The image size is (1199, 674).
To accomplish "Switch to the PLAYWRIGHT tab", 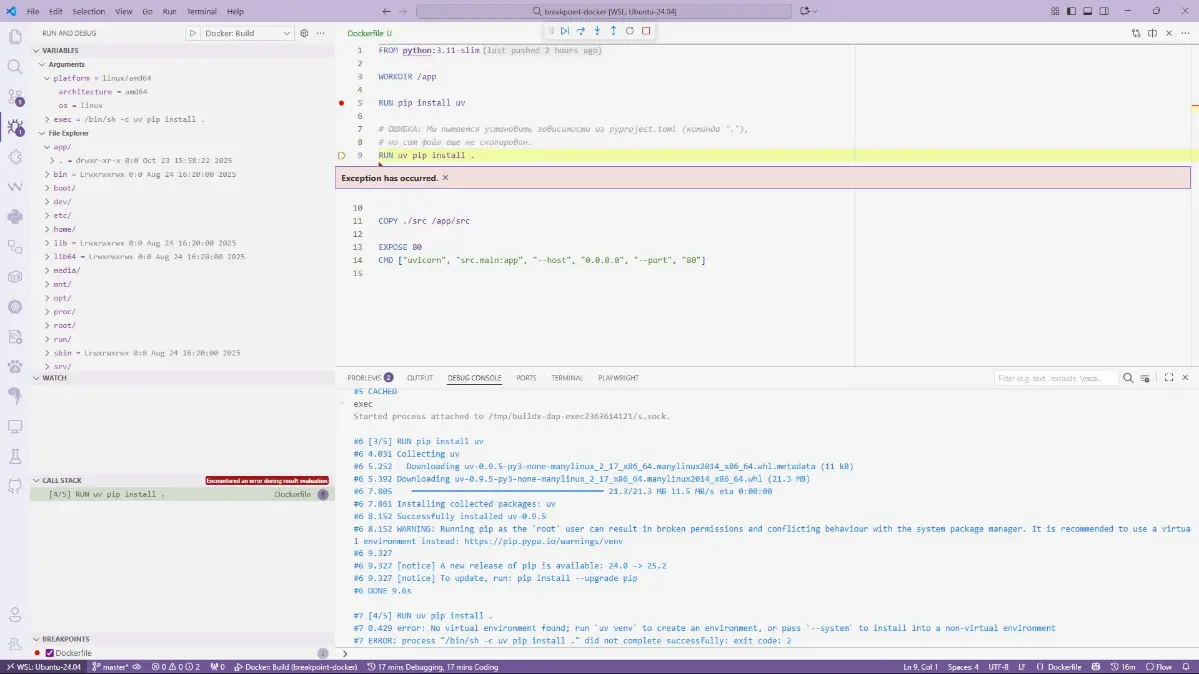I will 618,378.
